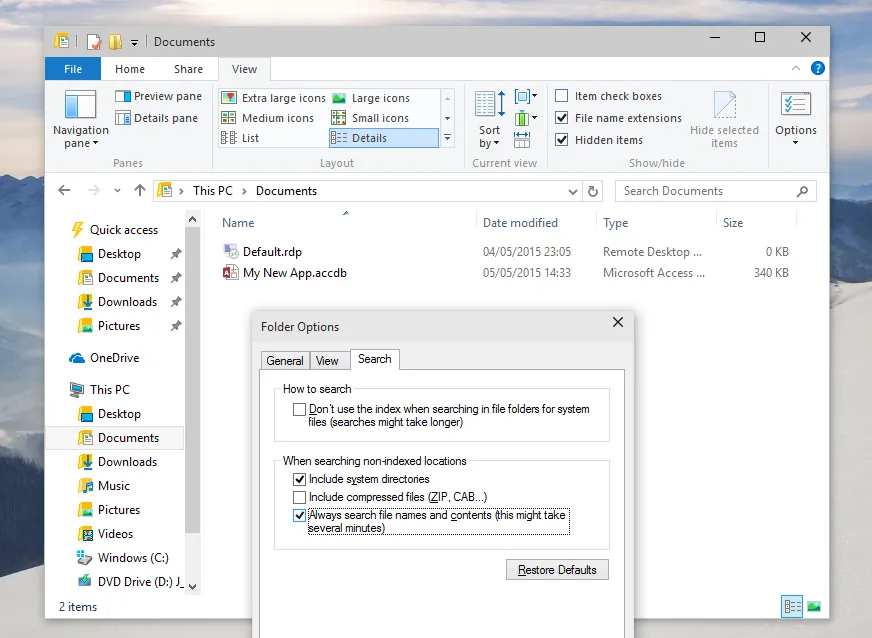Toggle the Preview pane
Viewport: 872px width, 638px height.
coord(158,96)
